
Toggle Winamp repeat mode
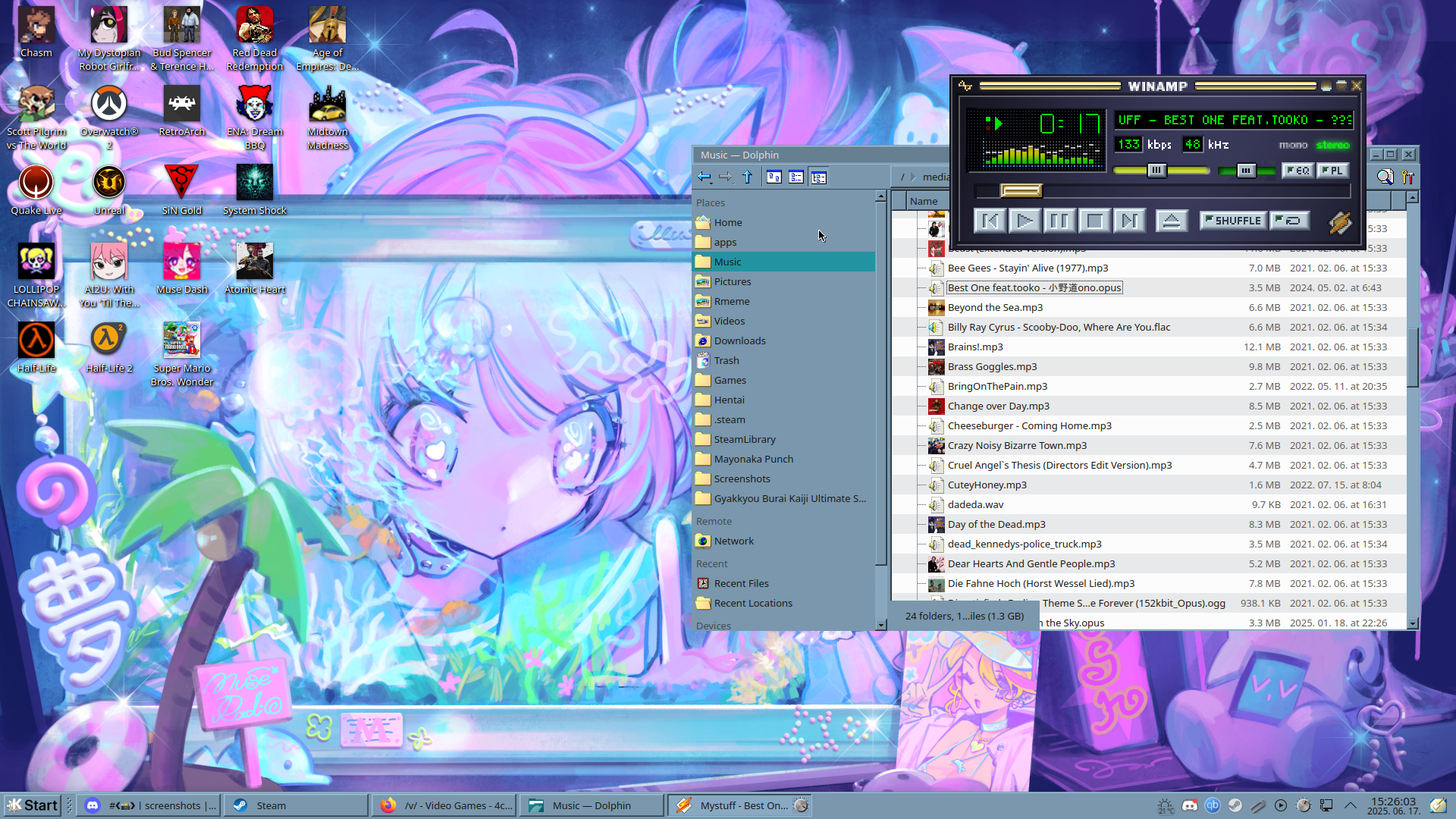pos(1290,221)
